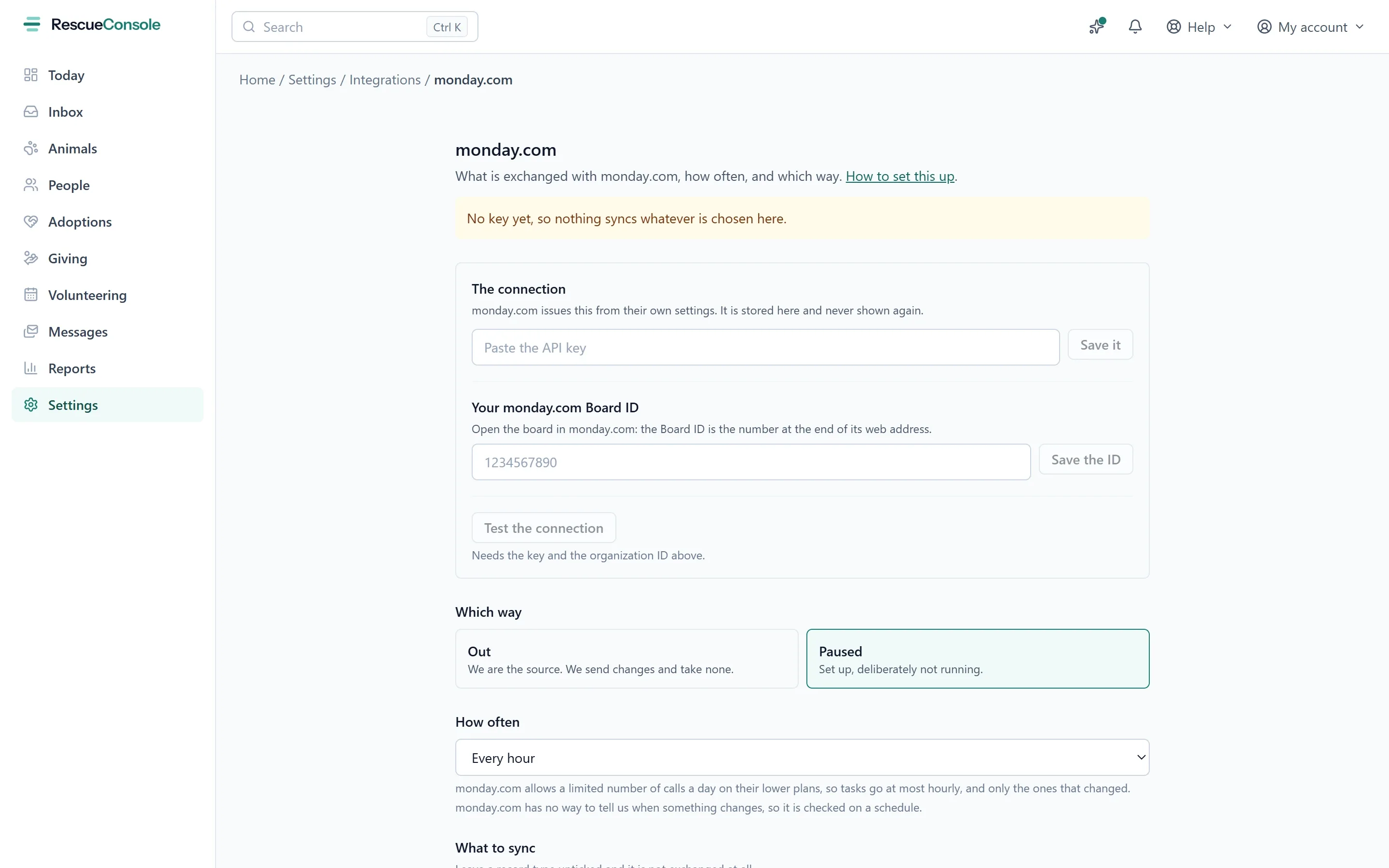Focus the Search box
The image size is (1389, 868).
(354, 27)
